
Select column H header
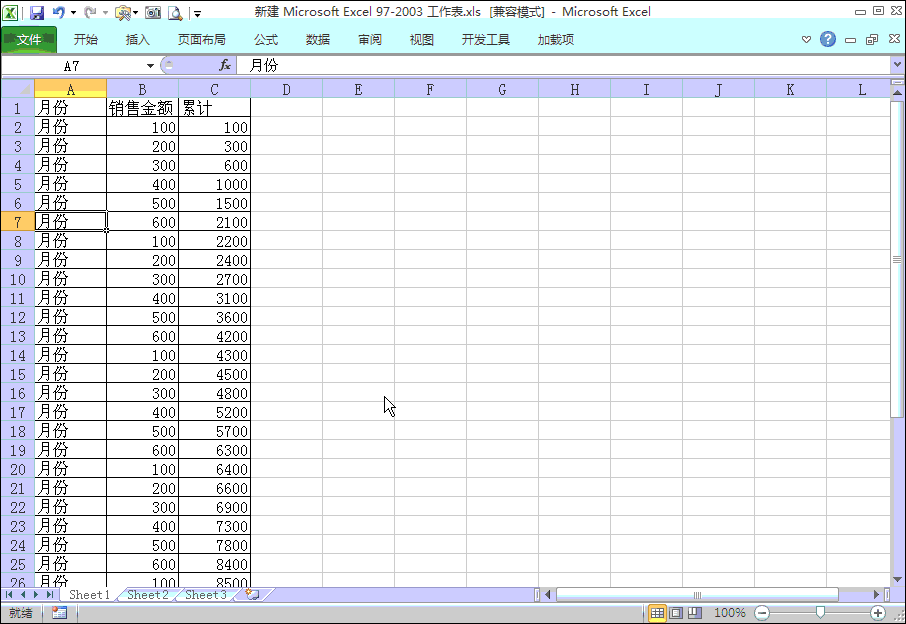pos(574,90)
